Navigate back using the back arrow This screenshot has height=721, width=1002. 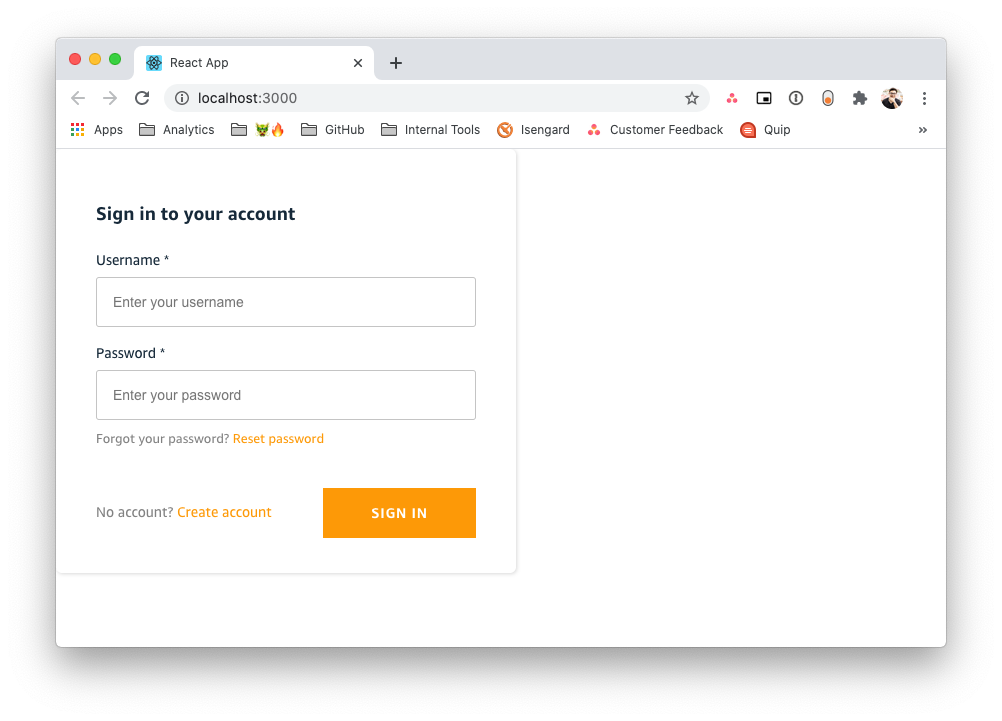click(78, 98)
